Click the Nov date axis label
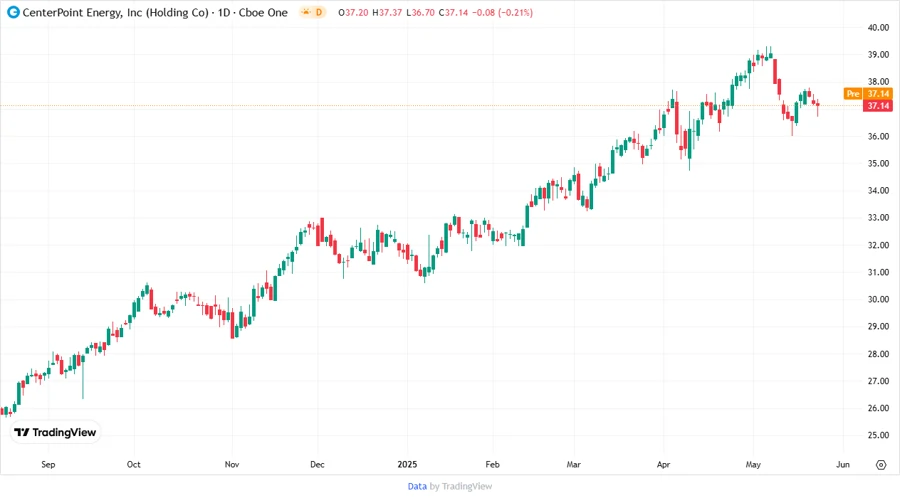This screenshot has height=498, width=900. [x=232, y=465]
